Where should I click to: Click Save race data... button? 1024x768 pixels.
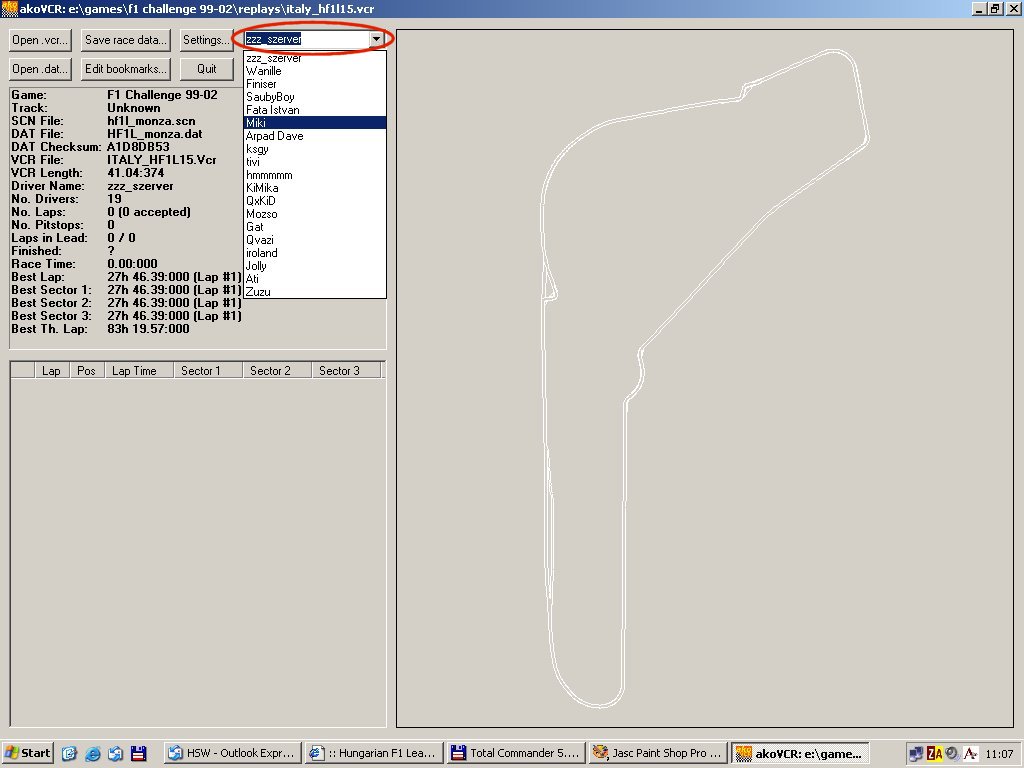point(125,40)
